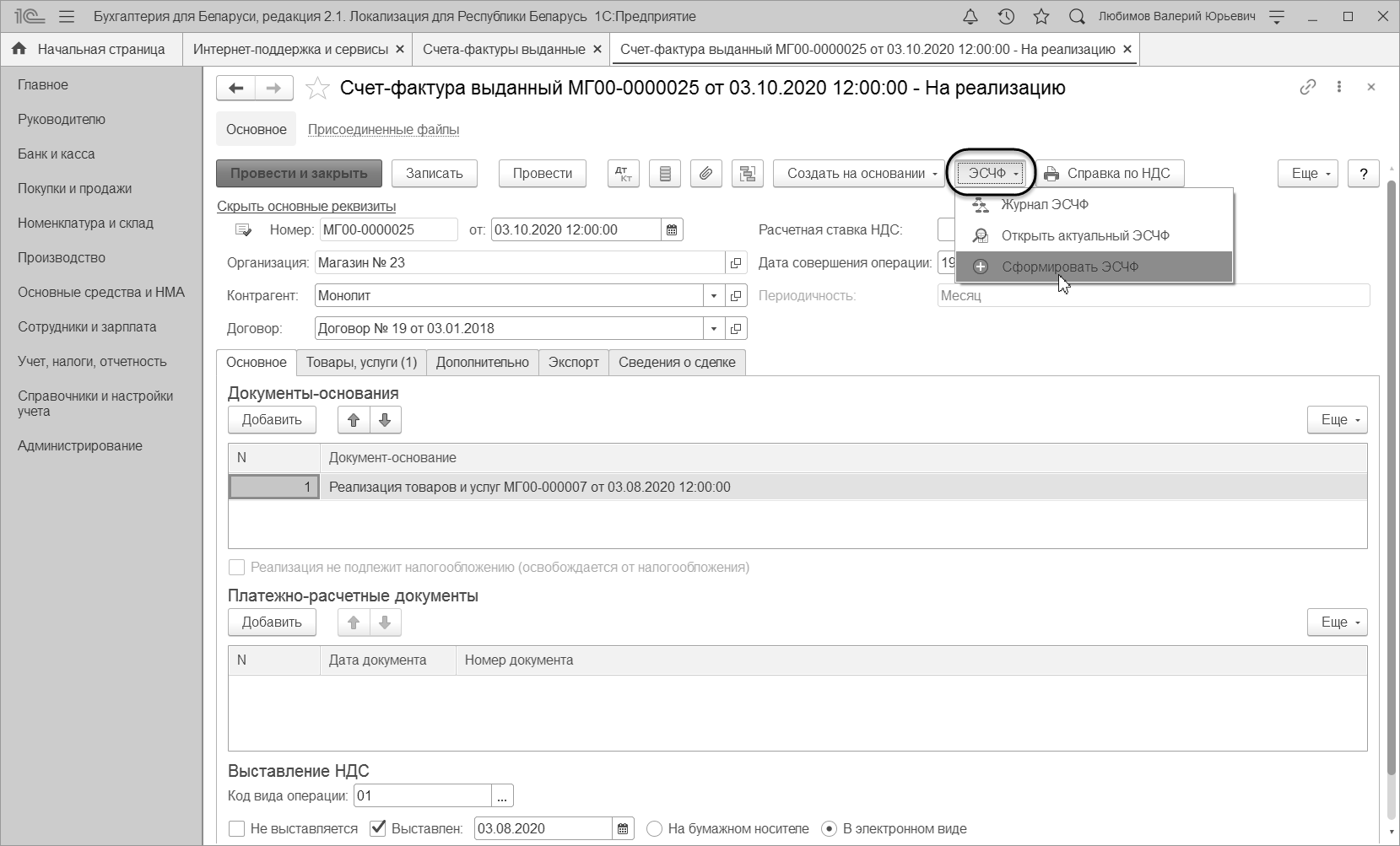Open Присоединенные файлы link
Image resolution: width=1400 pixels, height=846 pixels.
coord(383,129)
